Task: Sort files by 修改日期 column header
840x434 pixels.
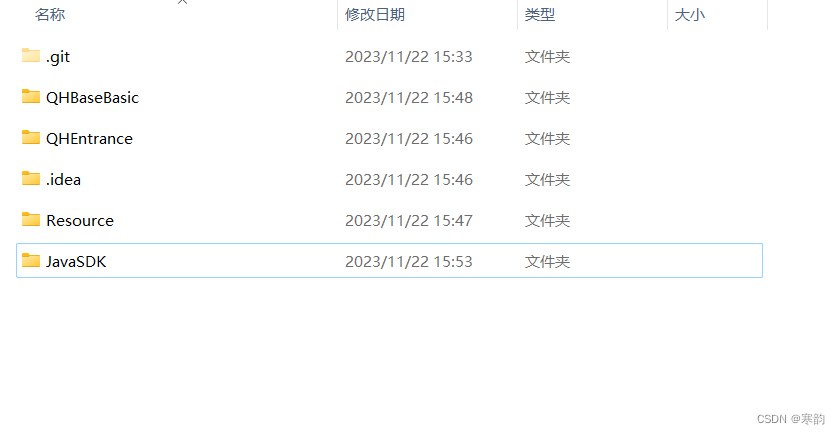Action: click(x=374, y=14)
